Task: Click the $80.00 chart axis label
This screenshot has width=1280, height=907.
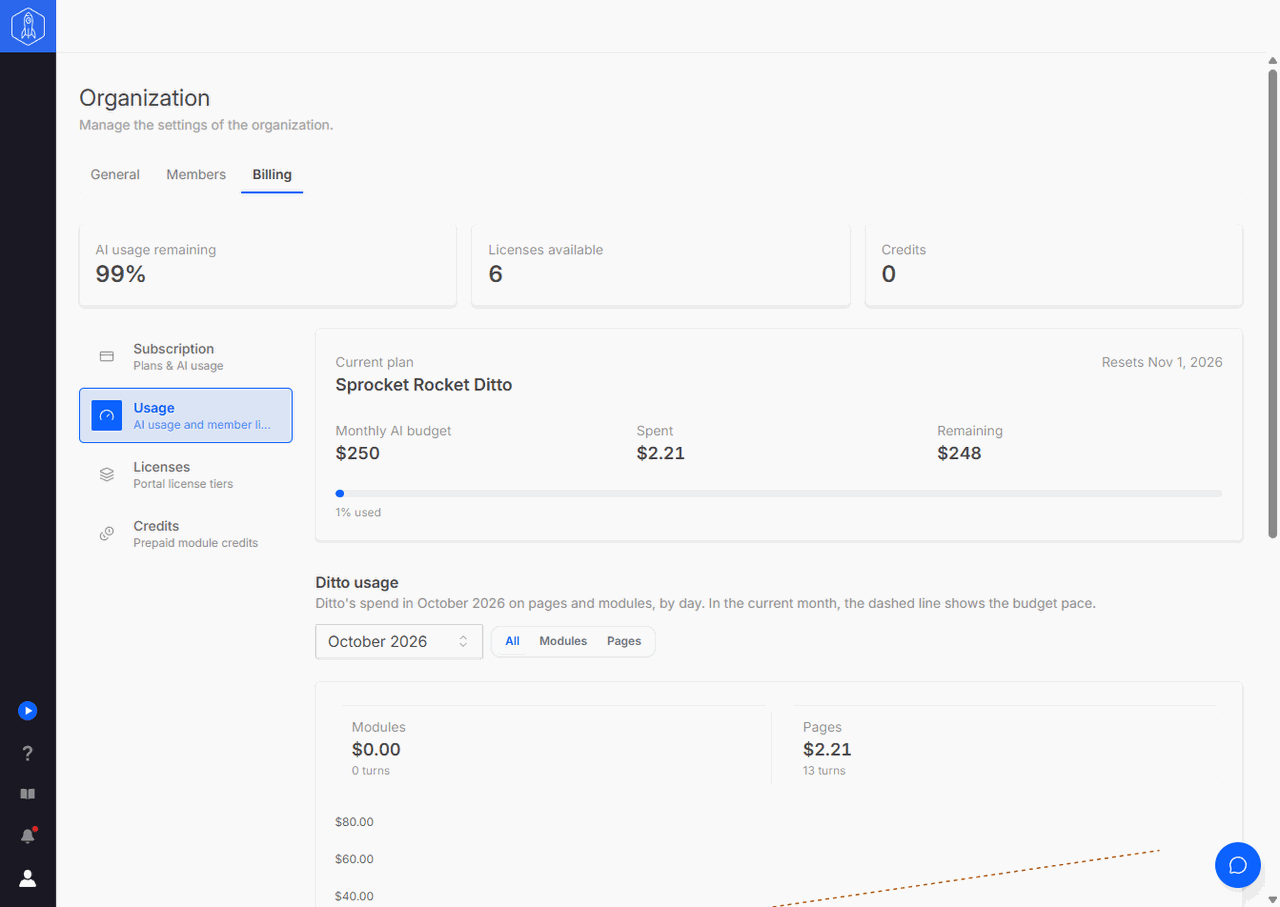Action: point(354,822)
